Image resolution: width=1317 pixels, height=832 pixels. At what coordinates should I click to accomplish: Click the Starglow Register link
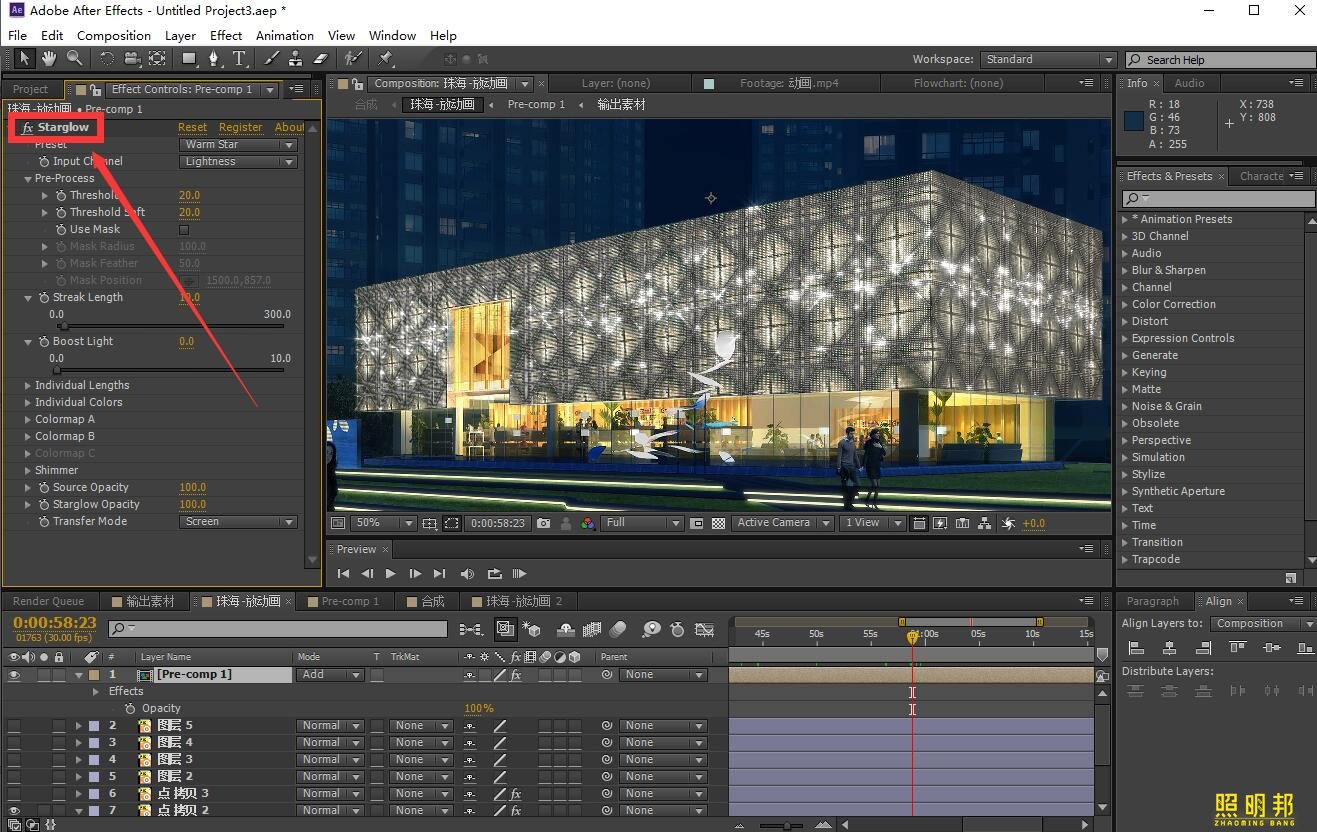point(241,128)
